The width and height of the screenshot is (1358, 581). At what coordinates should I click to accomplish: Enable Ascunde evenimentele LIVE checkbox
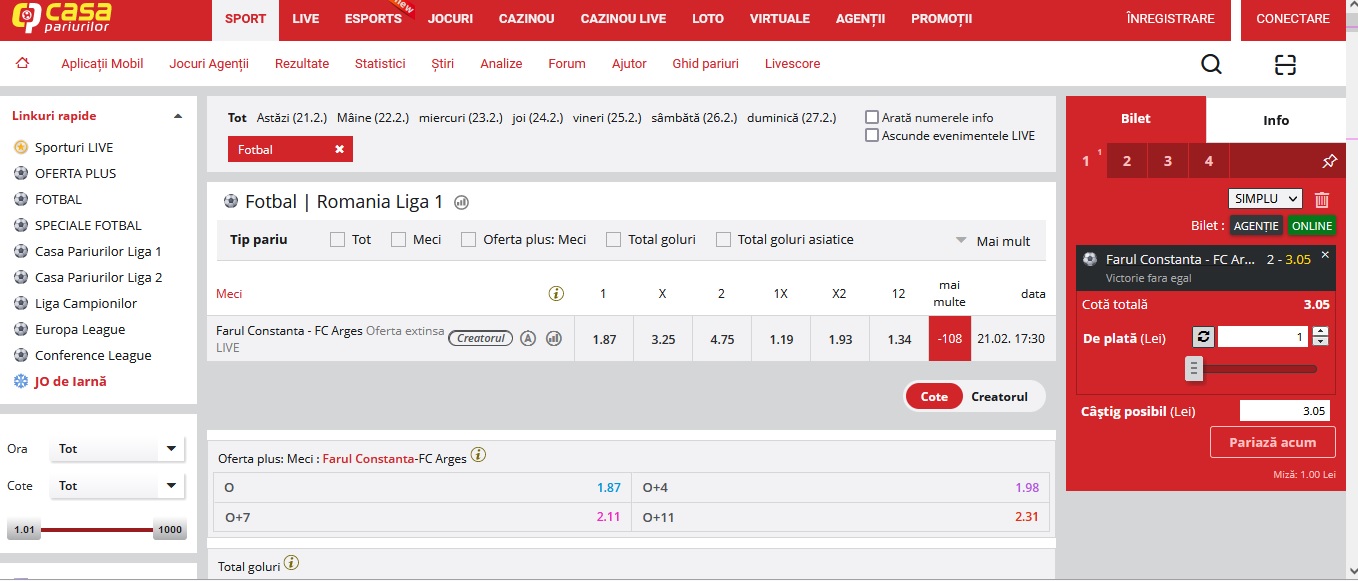[x=872, y=135]
